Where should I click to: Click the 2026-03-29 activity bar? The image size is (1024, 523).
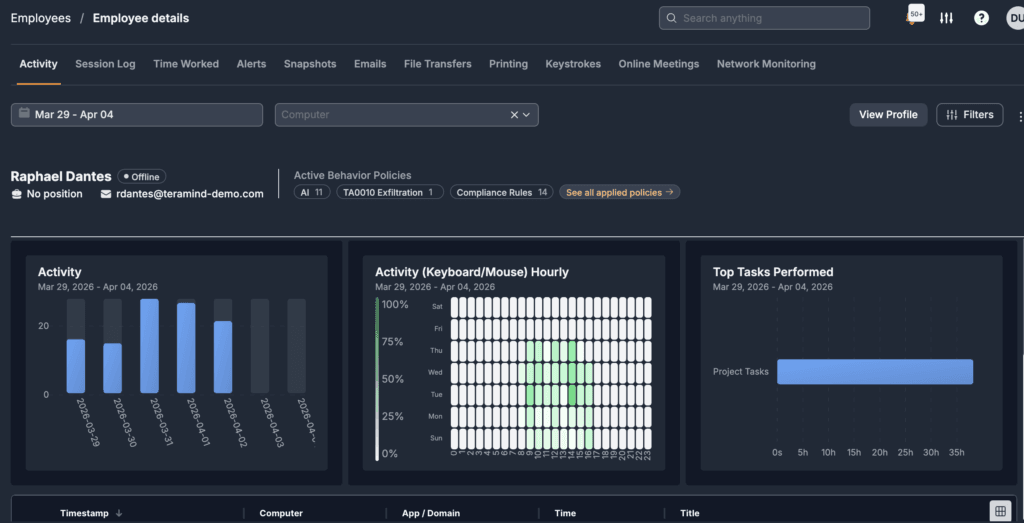pos(76,366)
